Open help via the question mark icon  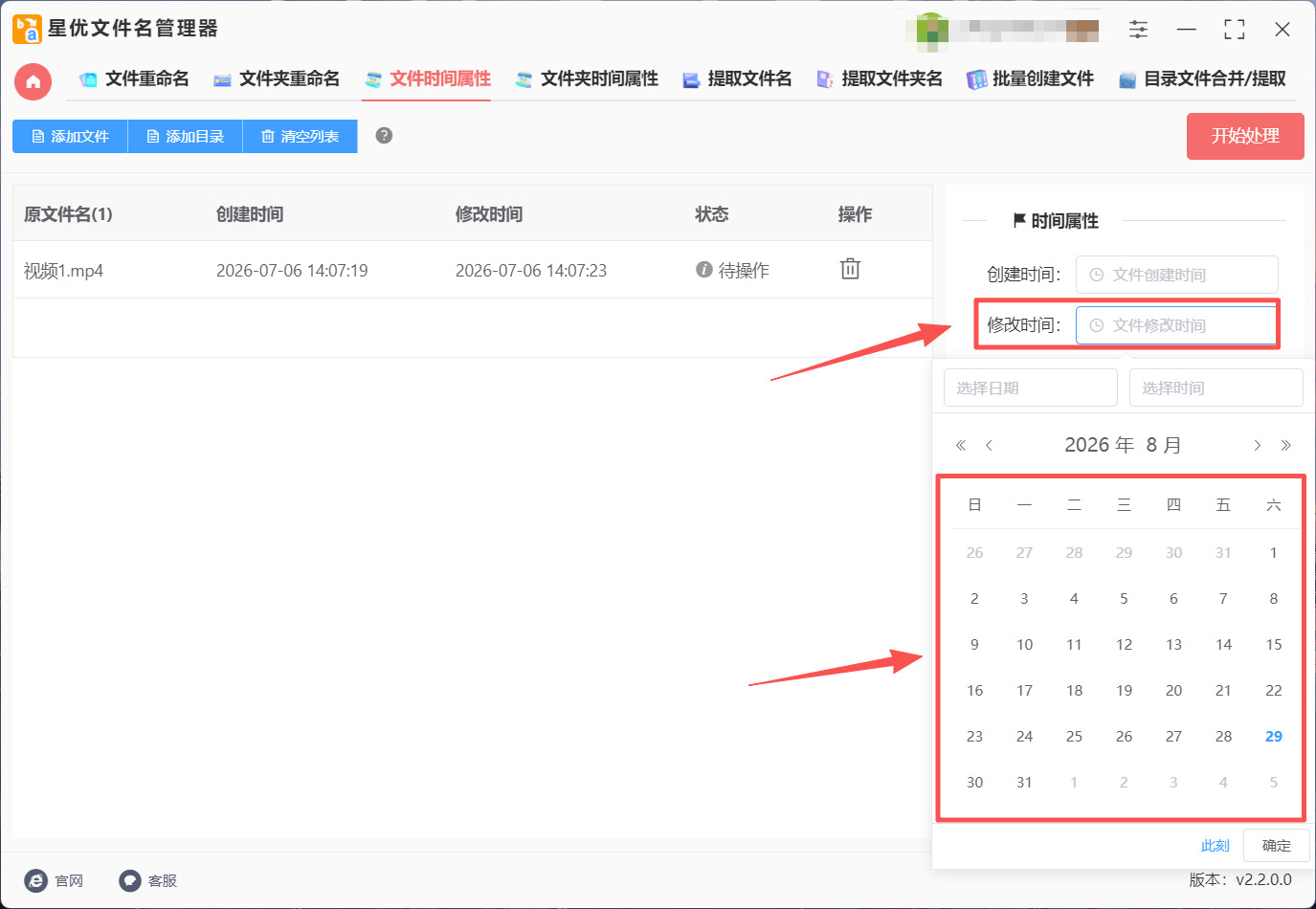[384, 135]
